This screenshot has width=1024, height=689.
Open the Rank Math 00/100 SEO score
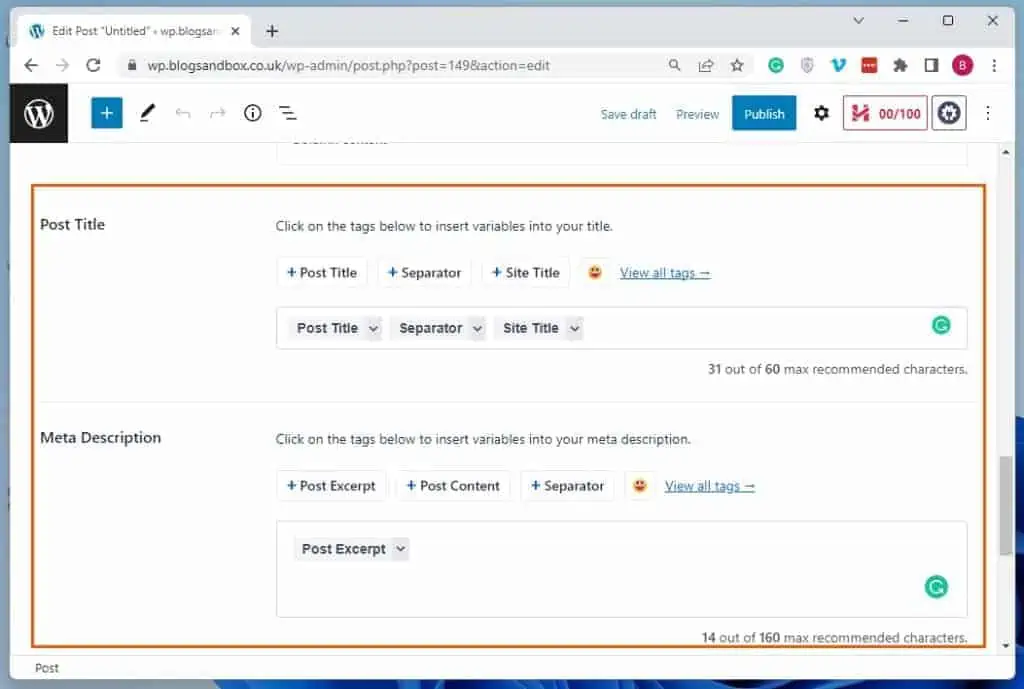pos(884,113)
